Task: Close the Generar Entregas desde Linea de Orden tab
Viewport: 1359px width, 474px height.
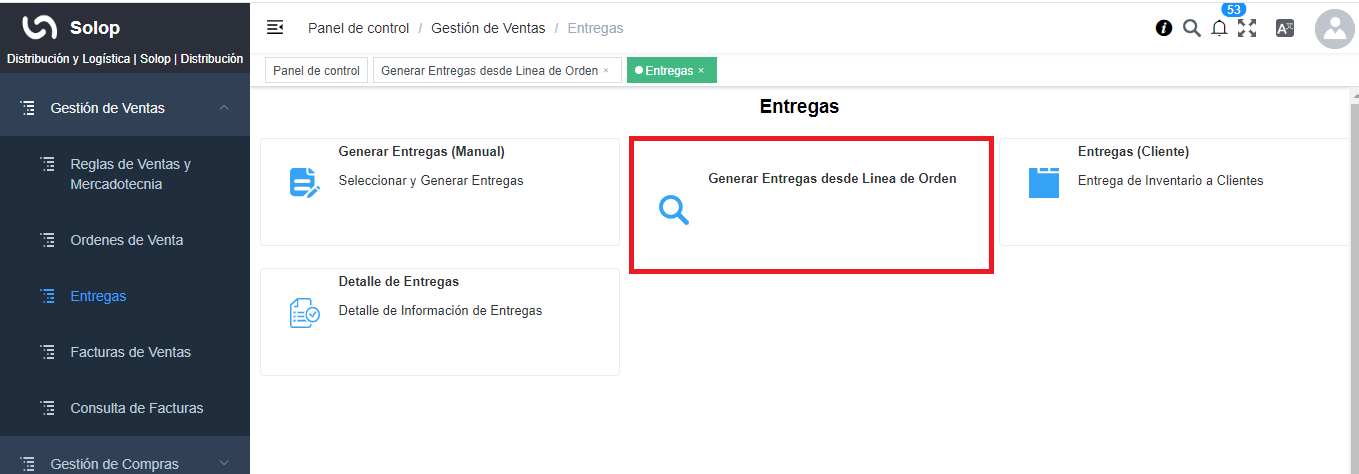Action: coord(606,71)
